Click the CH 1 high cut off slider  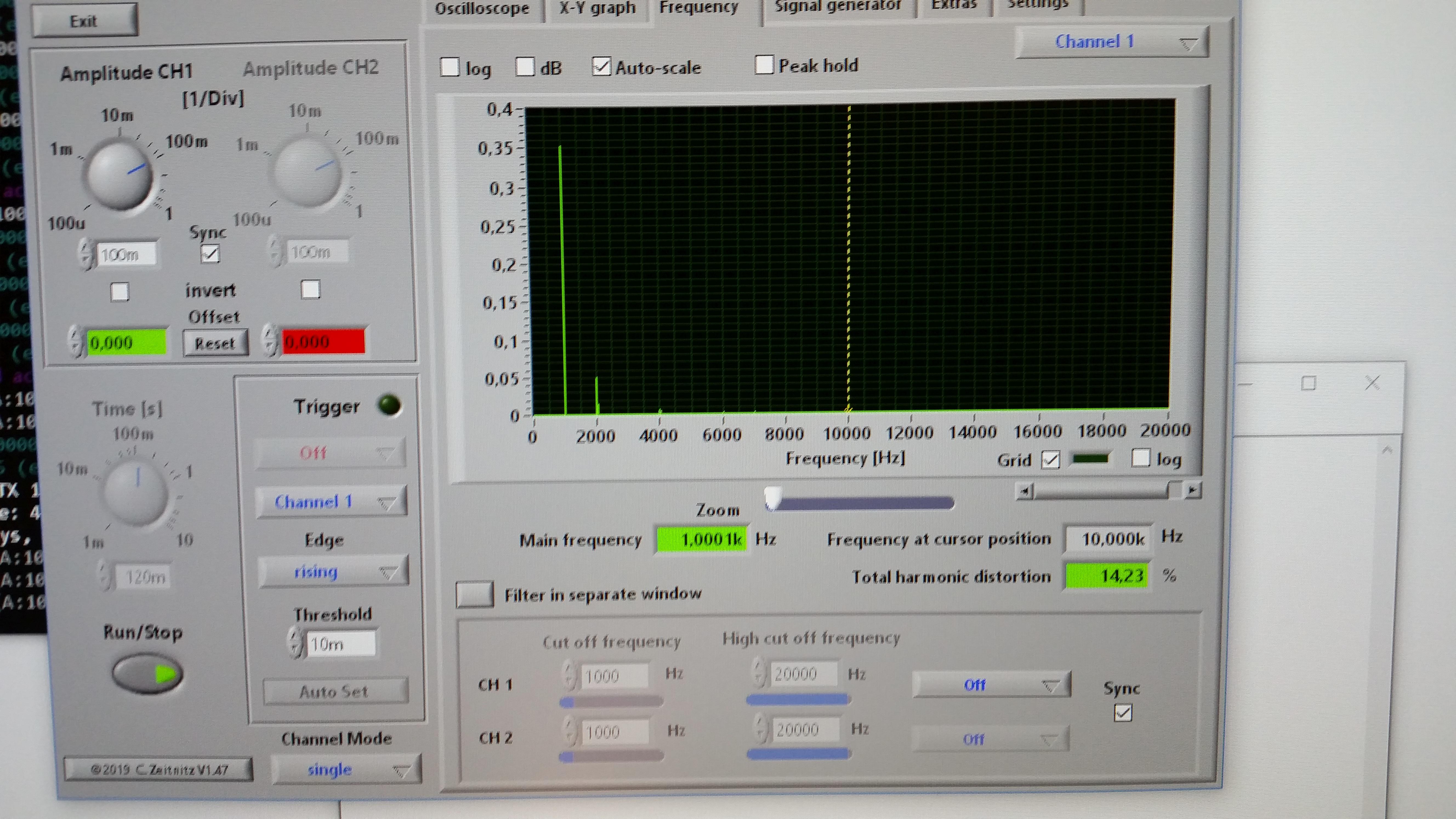tap(799, 700)
